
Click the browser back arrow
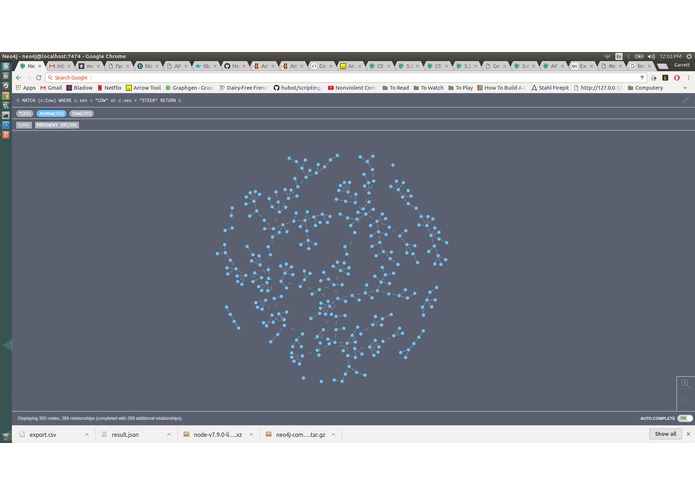[x=18, y=78]
